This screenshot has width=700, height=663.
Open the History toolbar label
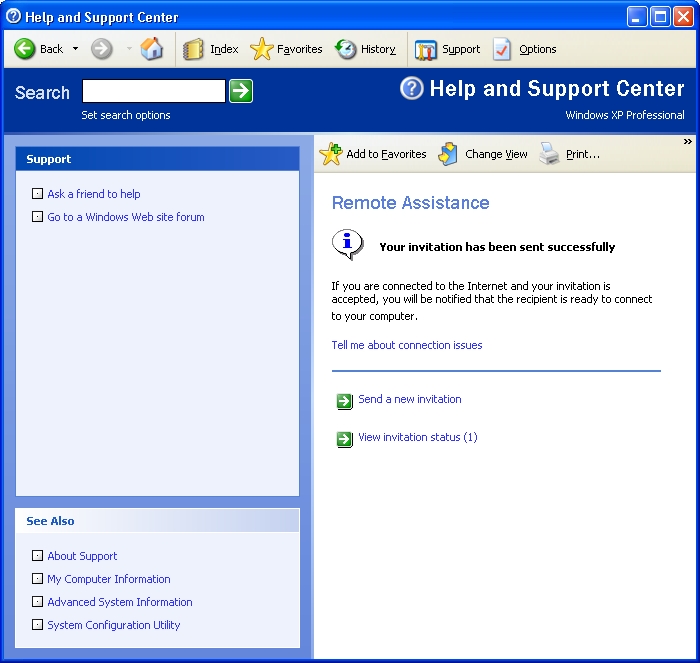point(378,49)
